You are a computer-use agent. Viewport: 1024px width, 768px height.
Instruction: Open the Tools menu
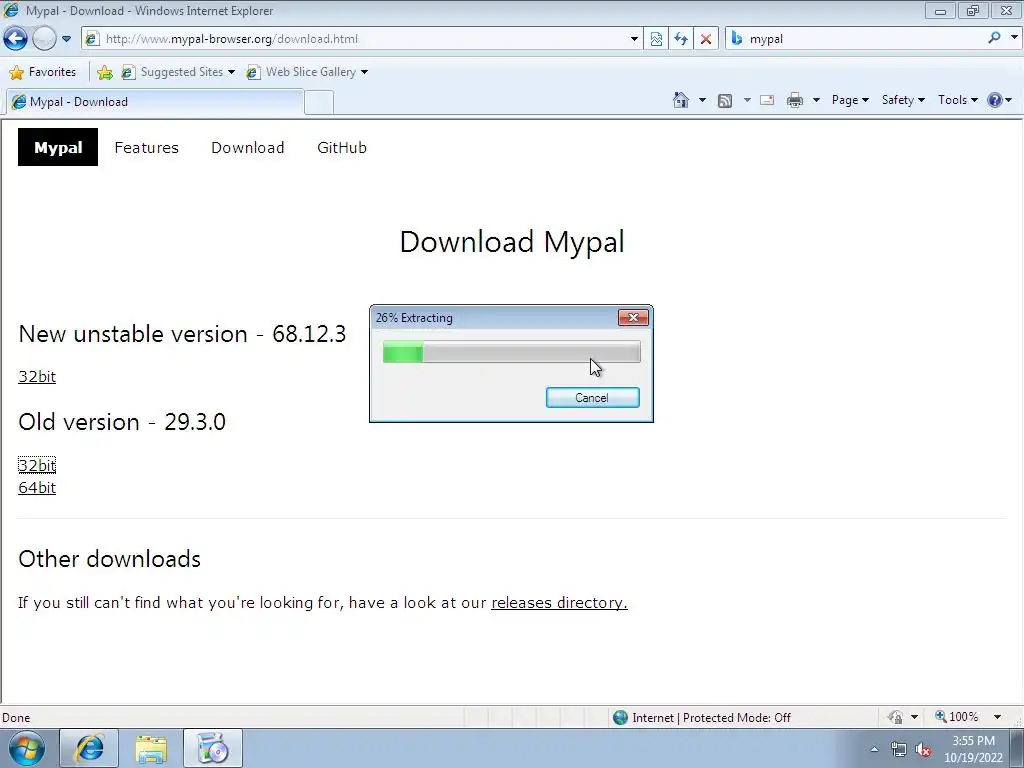tap(957, 100)
